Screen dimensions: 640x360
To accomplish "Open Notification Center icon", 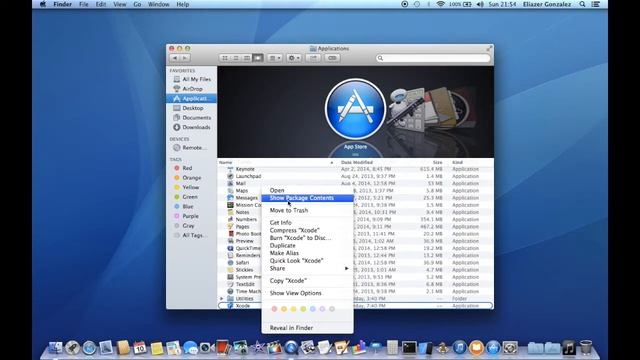I will pos(596,4).
